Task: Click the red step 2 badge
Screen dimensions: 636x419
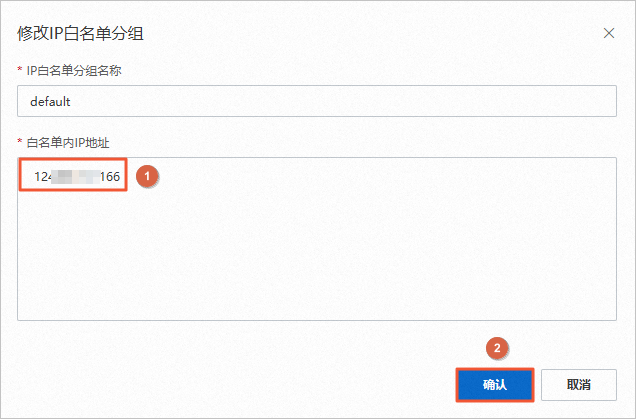Action: point(497,348)
